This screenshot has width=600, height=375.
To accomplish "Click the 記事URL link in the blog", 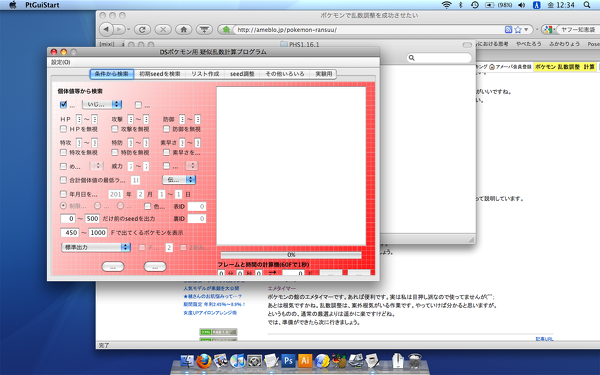I will [x=545, y=339].
